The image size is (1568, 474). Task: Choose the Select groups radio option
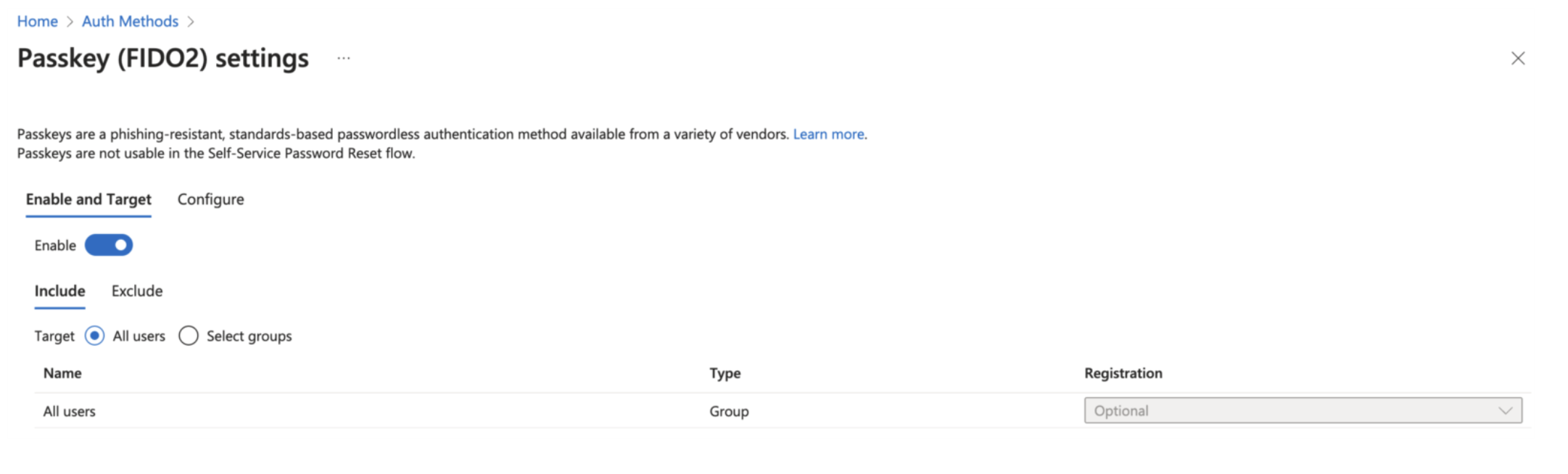[x=189, y=336]
